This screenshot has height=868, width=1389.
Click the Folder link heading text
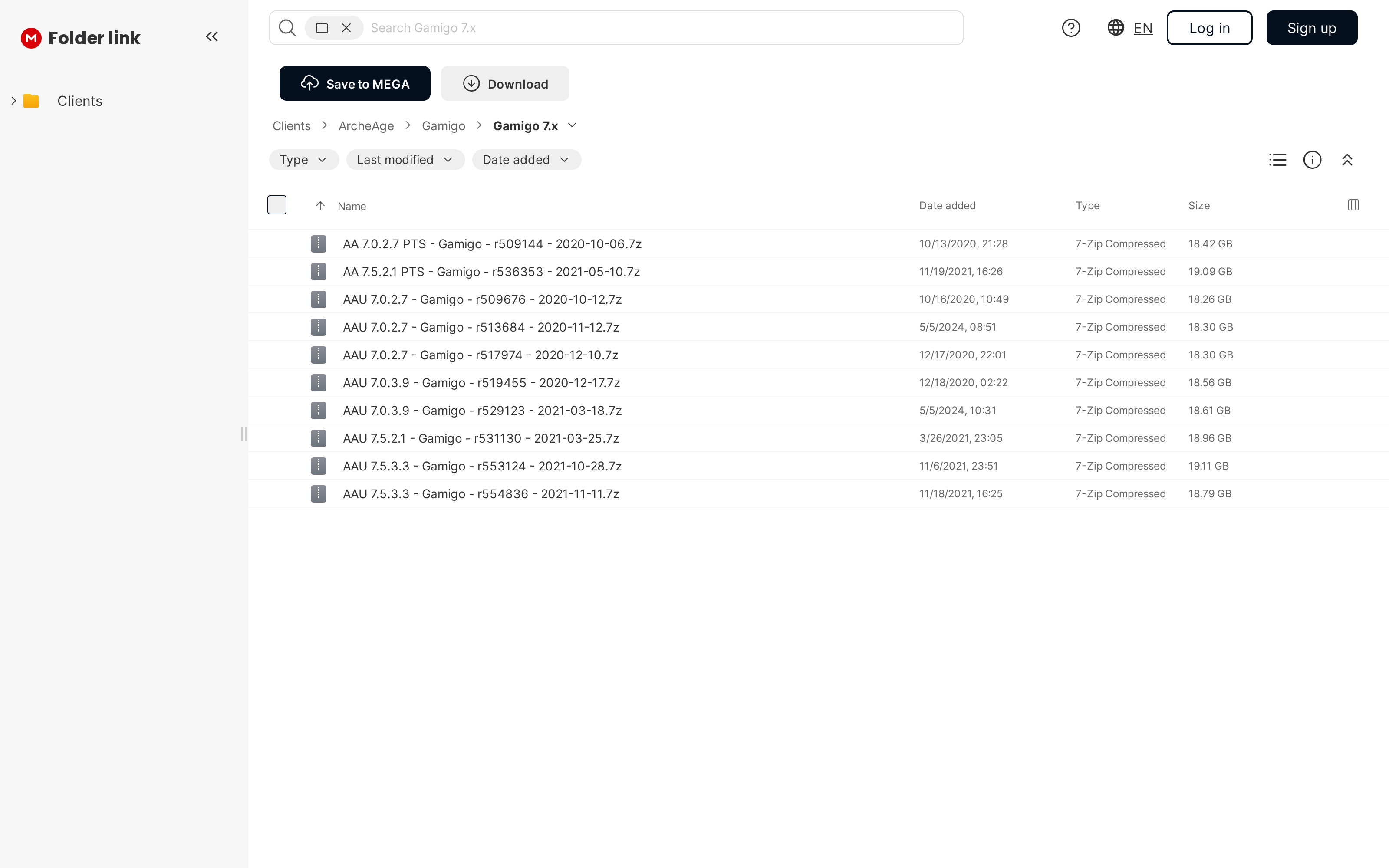pos(94,38)
